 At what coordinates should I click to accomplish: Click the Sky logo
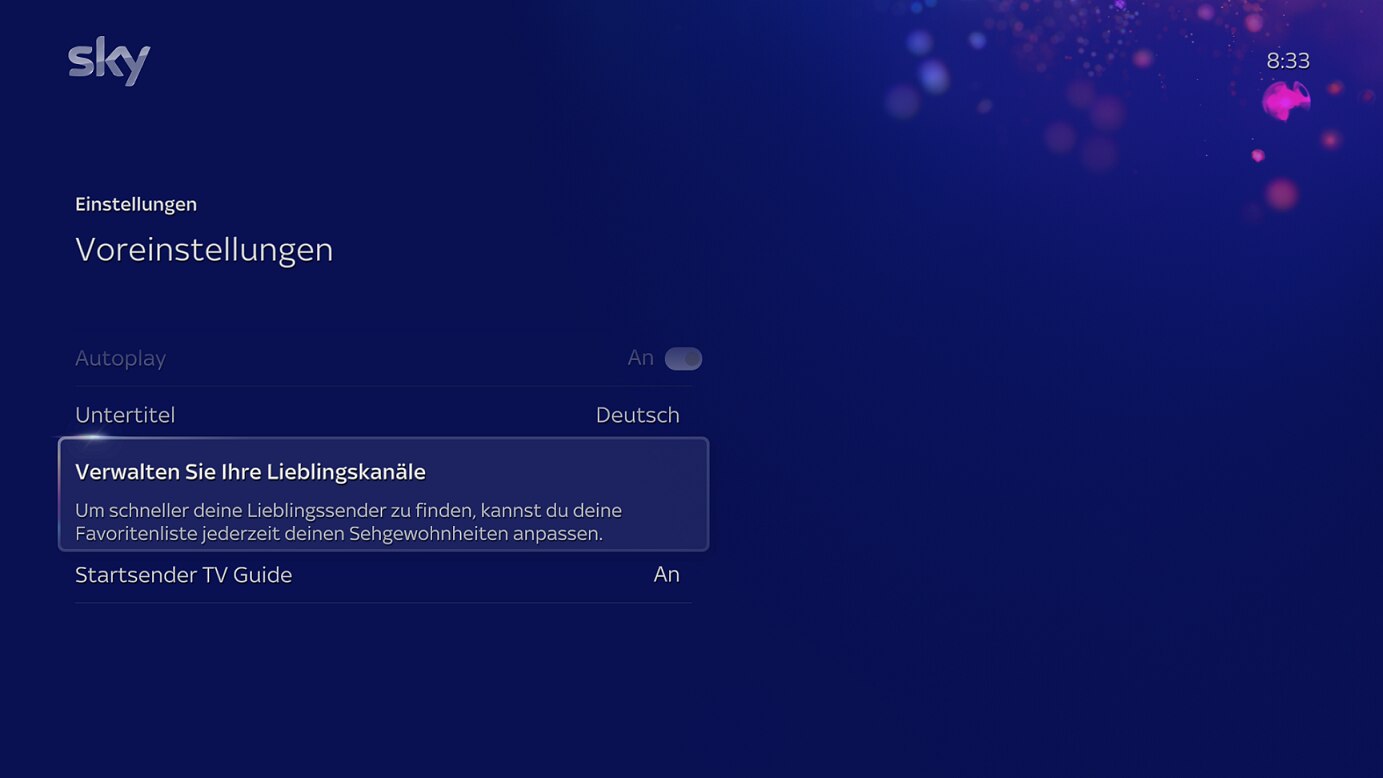pos(108,60)
